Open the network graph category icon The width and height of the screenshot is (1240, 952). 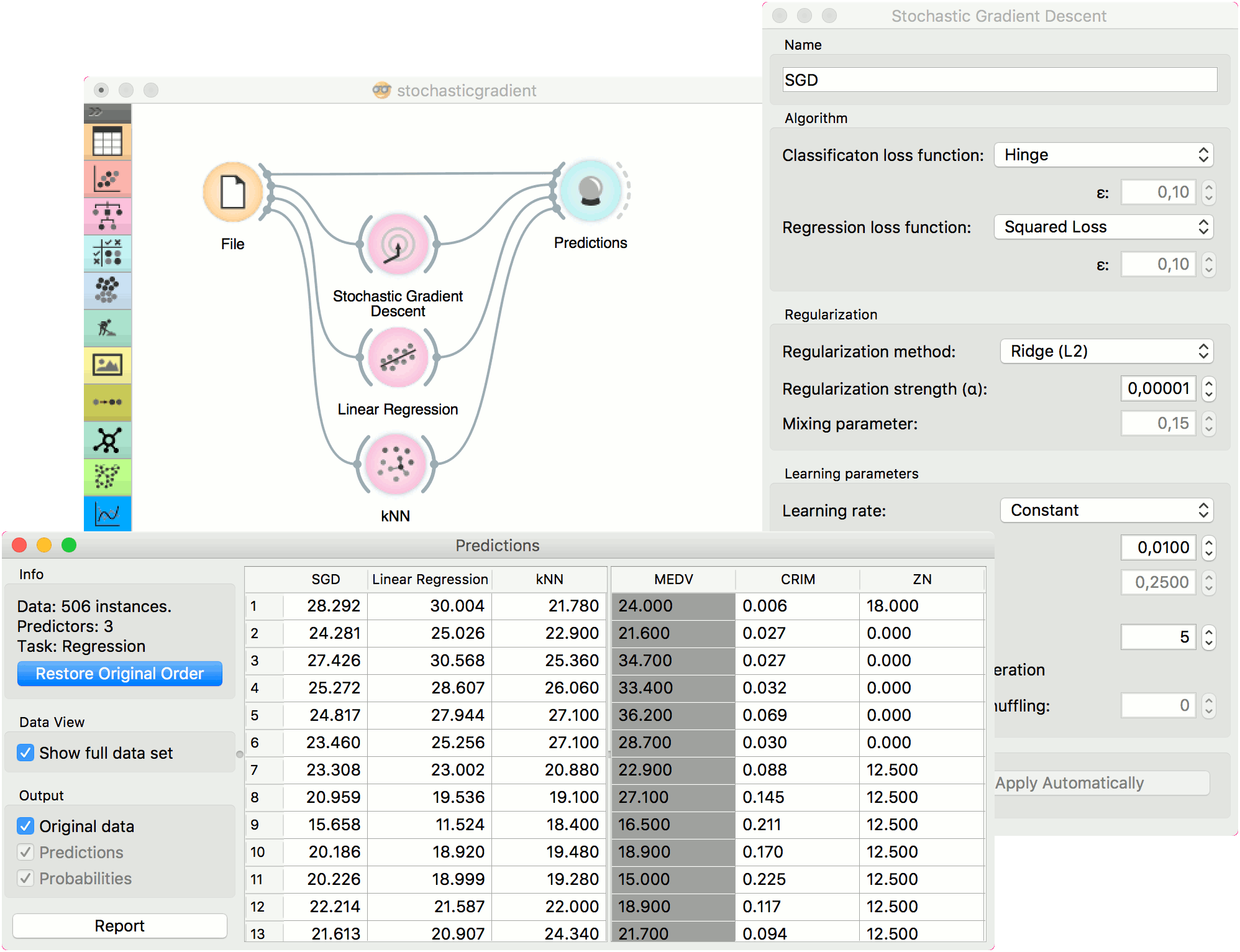[x=107, y=440]
